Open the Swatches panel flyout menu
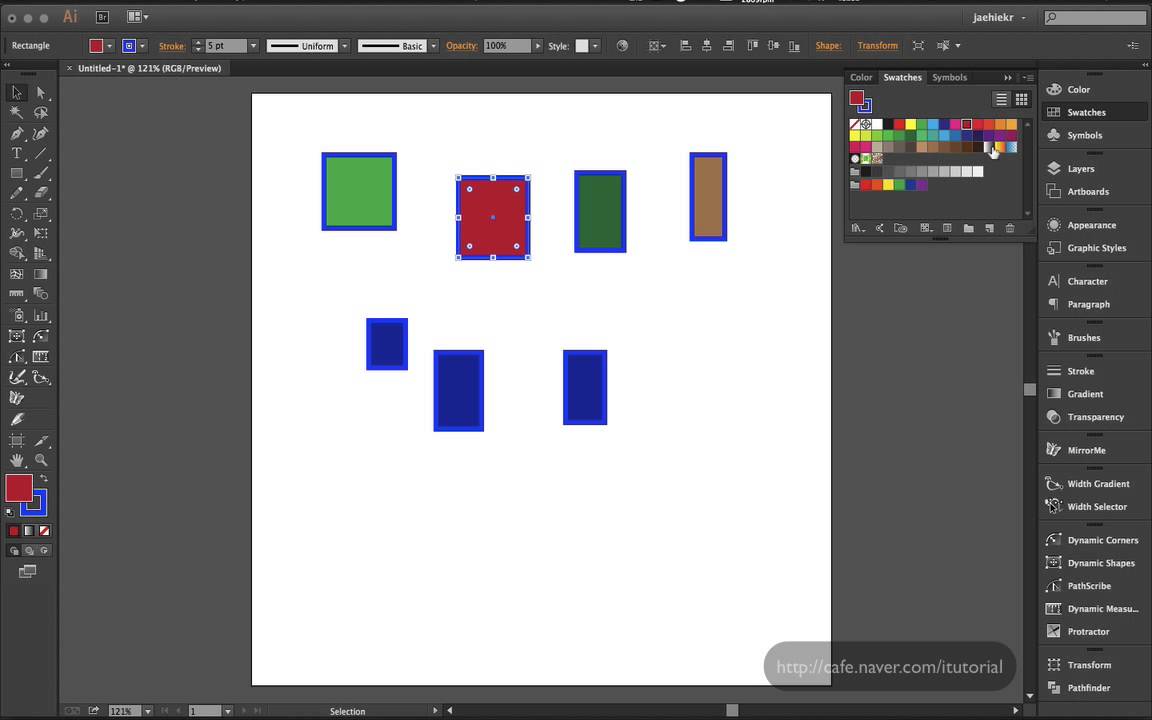Image resolution: width=1152 pixels, height=720 pixels. [1029, 78]
